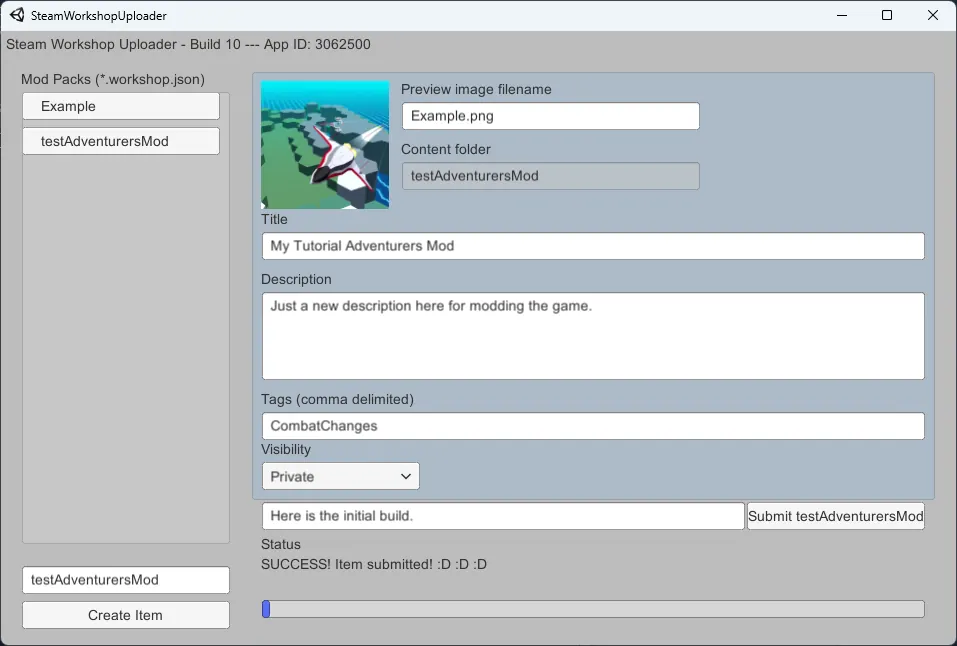Click the 'Description' label

tap(296, 279)
